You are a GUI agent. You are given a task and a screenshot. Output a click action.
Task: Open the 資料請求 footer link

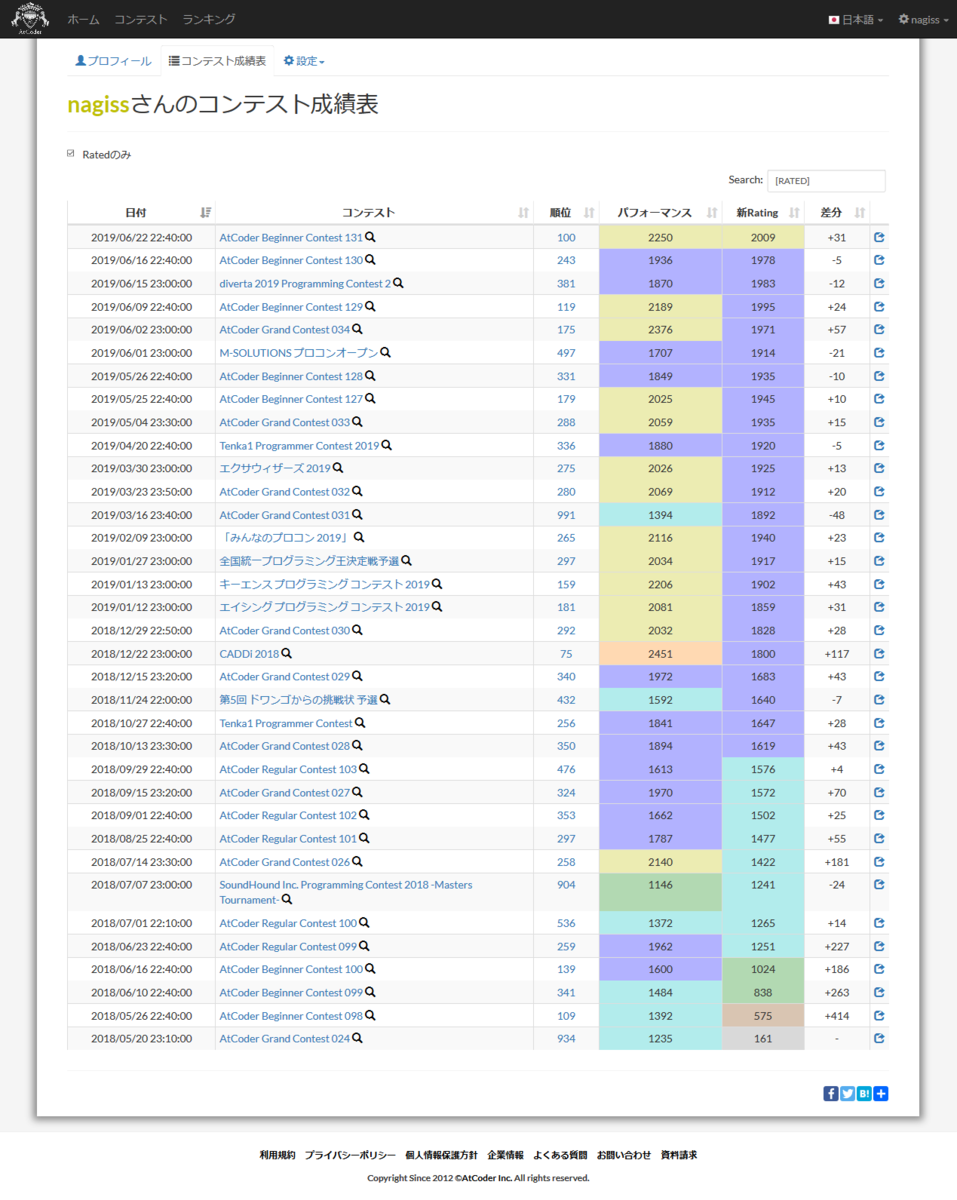coord(678,1154)
